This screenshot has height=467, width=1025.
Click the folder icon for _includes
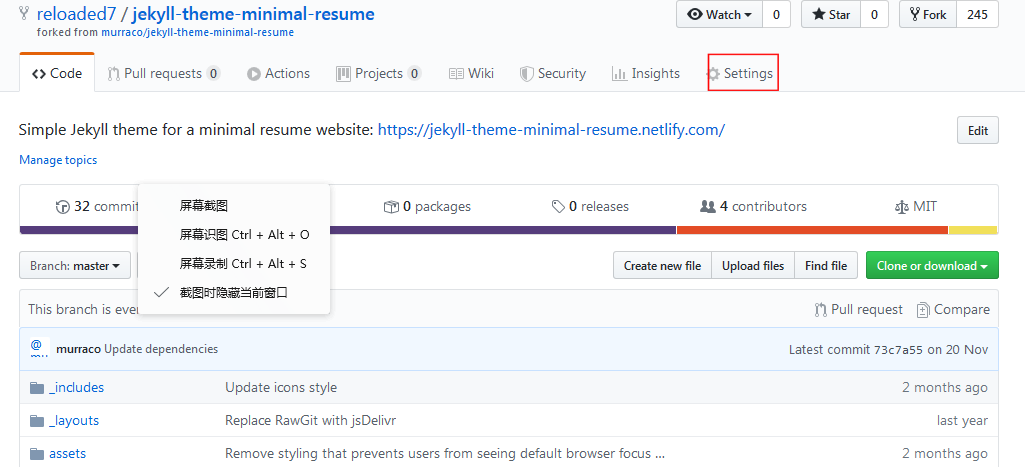[x=37, y=388]
